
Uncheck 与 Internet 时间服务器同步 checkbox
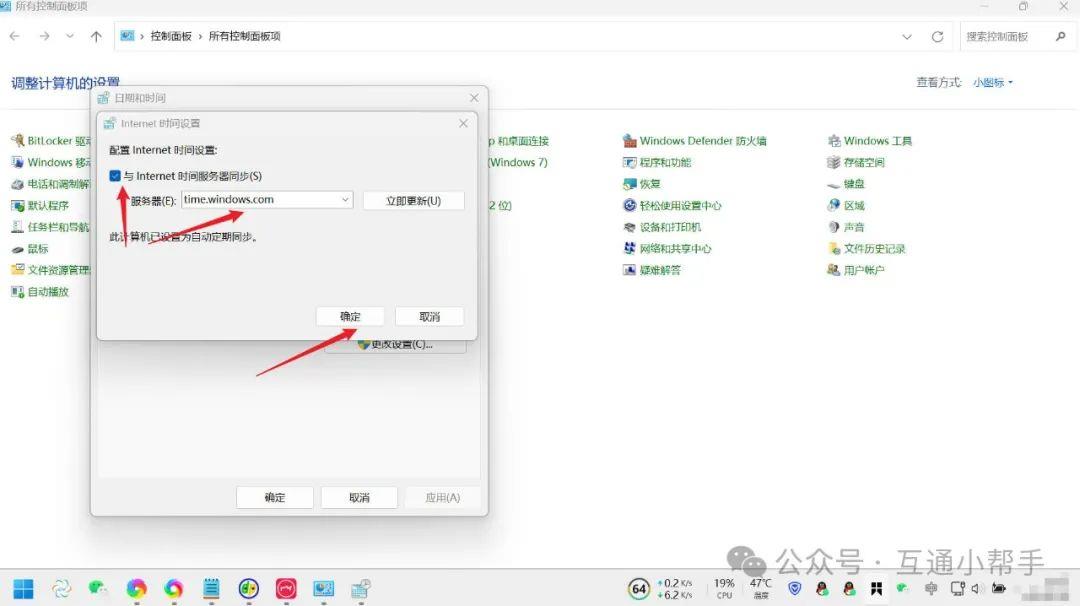[116, 176]
